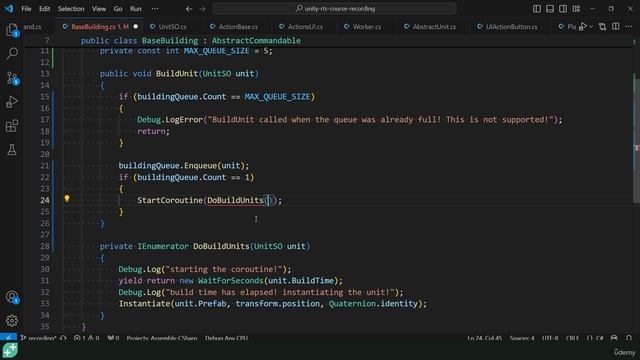This screenshot has height=360, width=640.
Task: Click the remote window indicator in status bar
Action: 8,338
